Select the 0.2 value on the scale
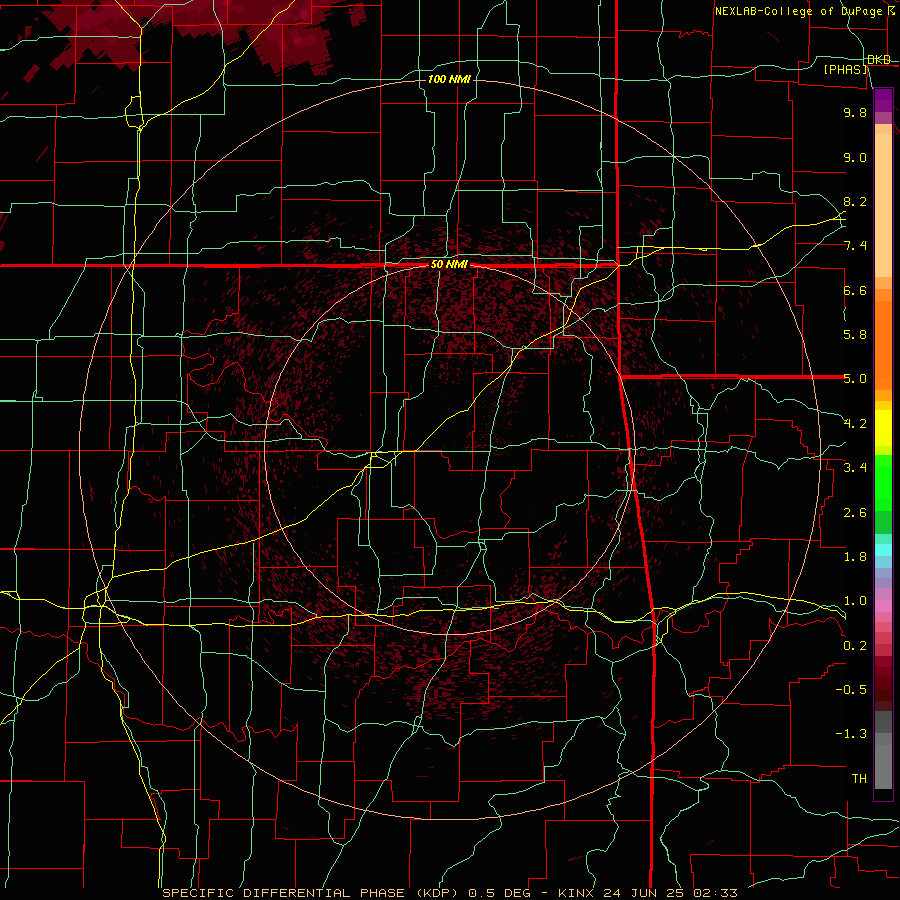Screen dimensions: 900x900 coord(855,646)
